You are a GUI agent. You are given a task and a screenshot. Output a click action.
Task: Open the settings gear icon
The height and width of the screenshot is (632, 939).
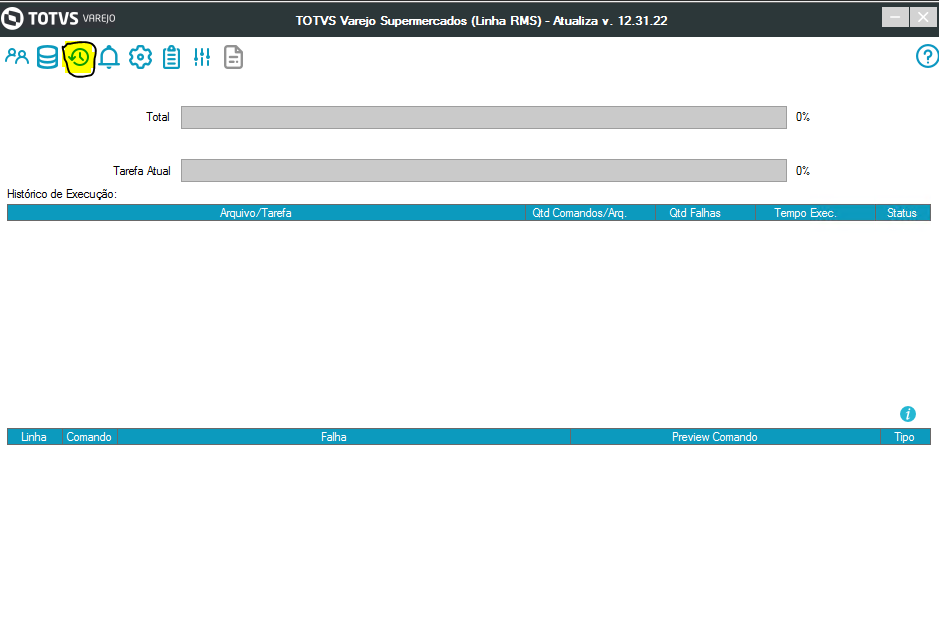[x=140, y=58]
